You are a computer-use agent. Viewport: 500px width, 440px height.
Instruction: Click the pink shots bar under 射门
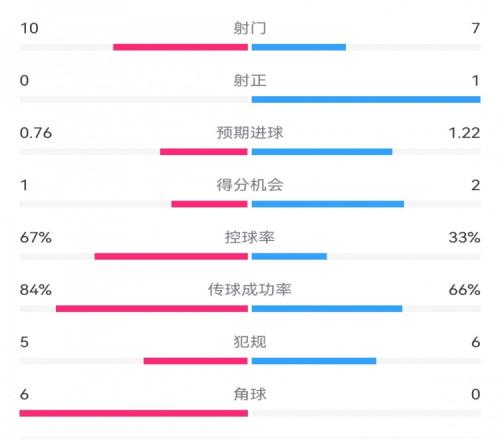tap(181, 47)
